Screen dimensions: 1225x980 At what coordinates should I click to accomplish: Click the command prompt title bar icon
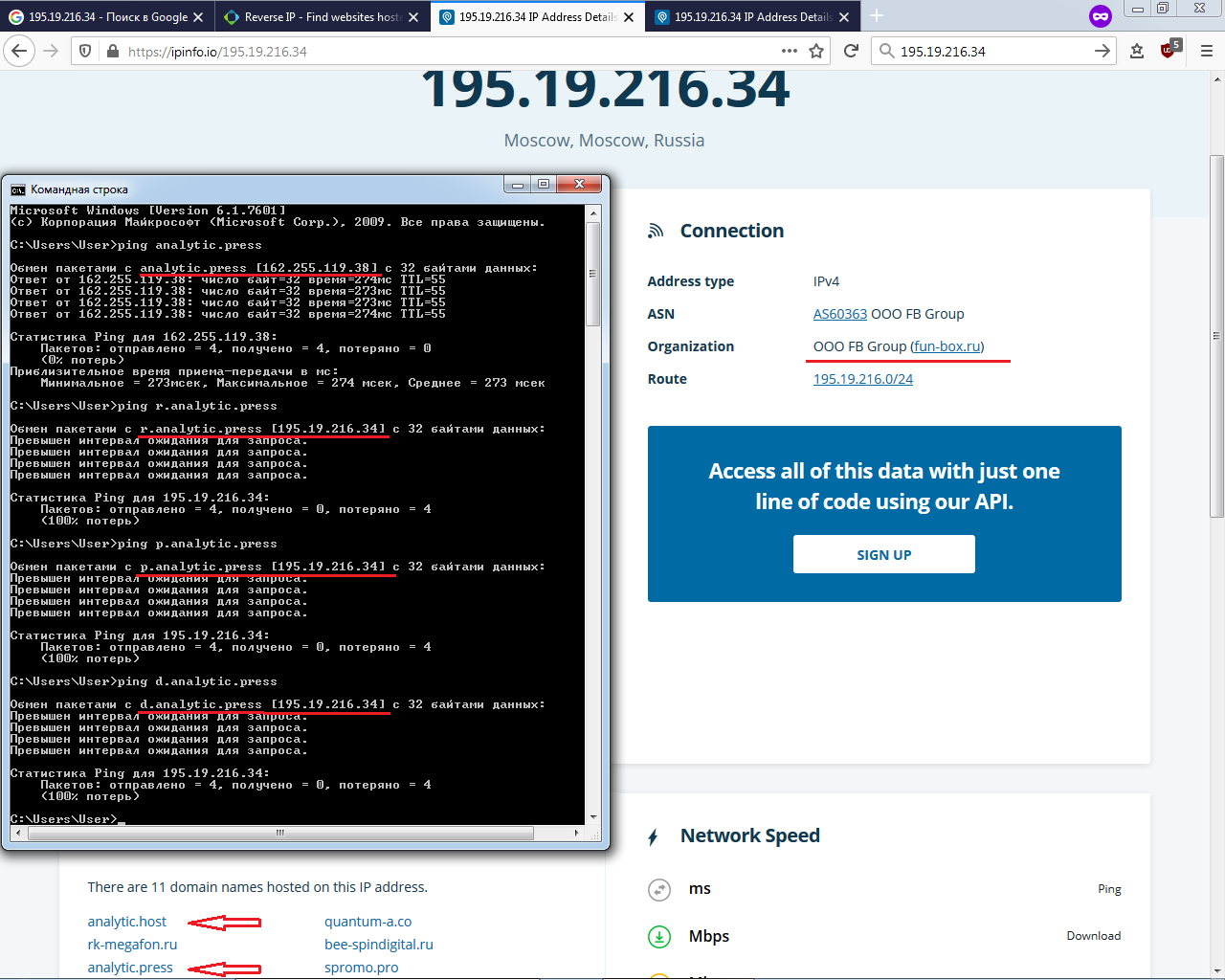[17, 189]
